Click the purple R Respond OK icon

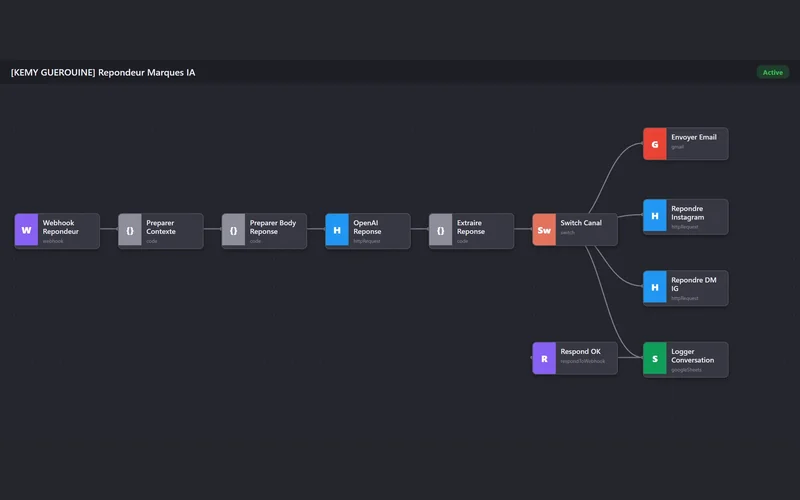coord(544,359)
